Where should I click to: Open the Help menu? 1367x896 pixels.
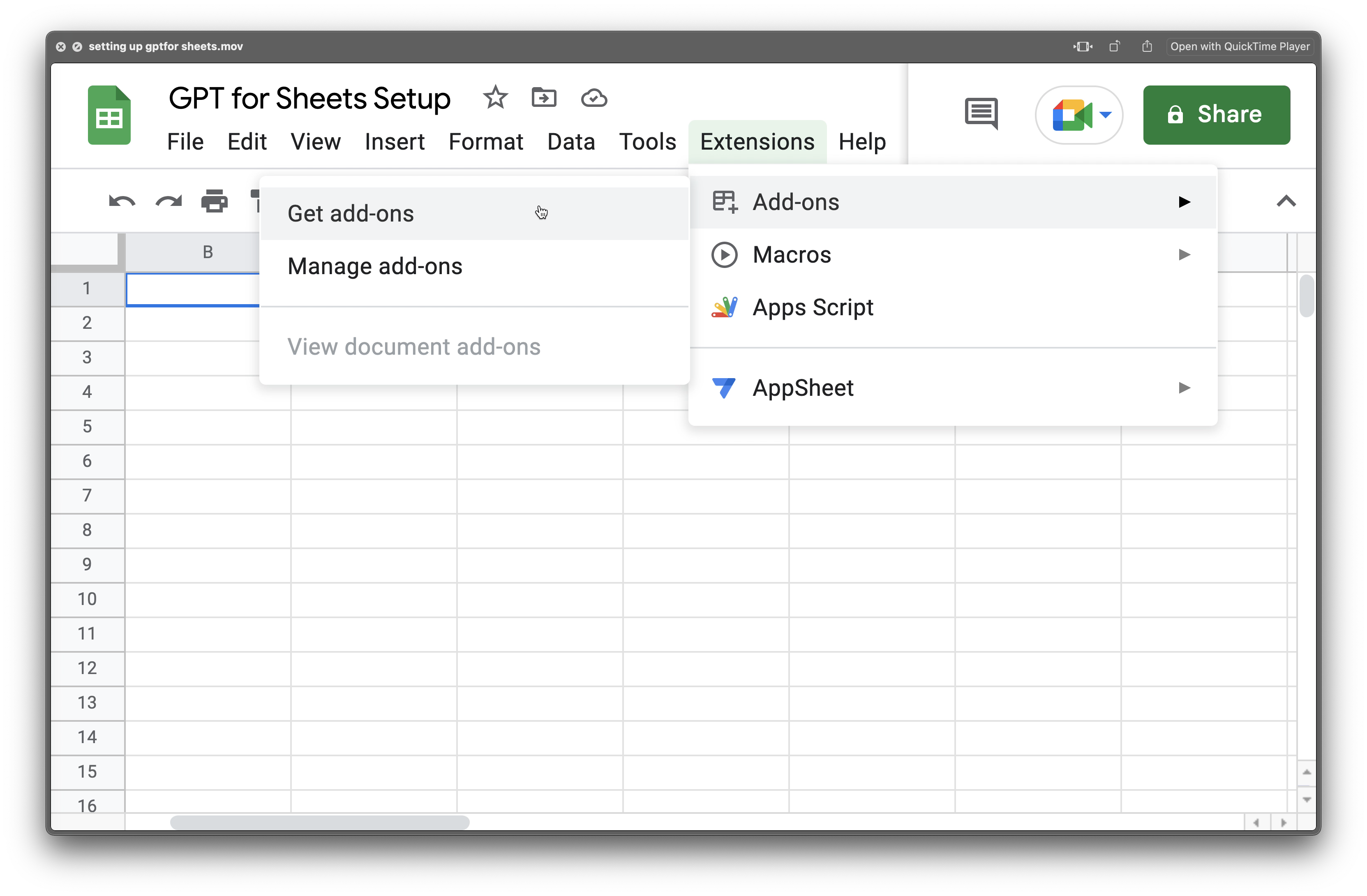pos(861,142)
